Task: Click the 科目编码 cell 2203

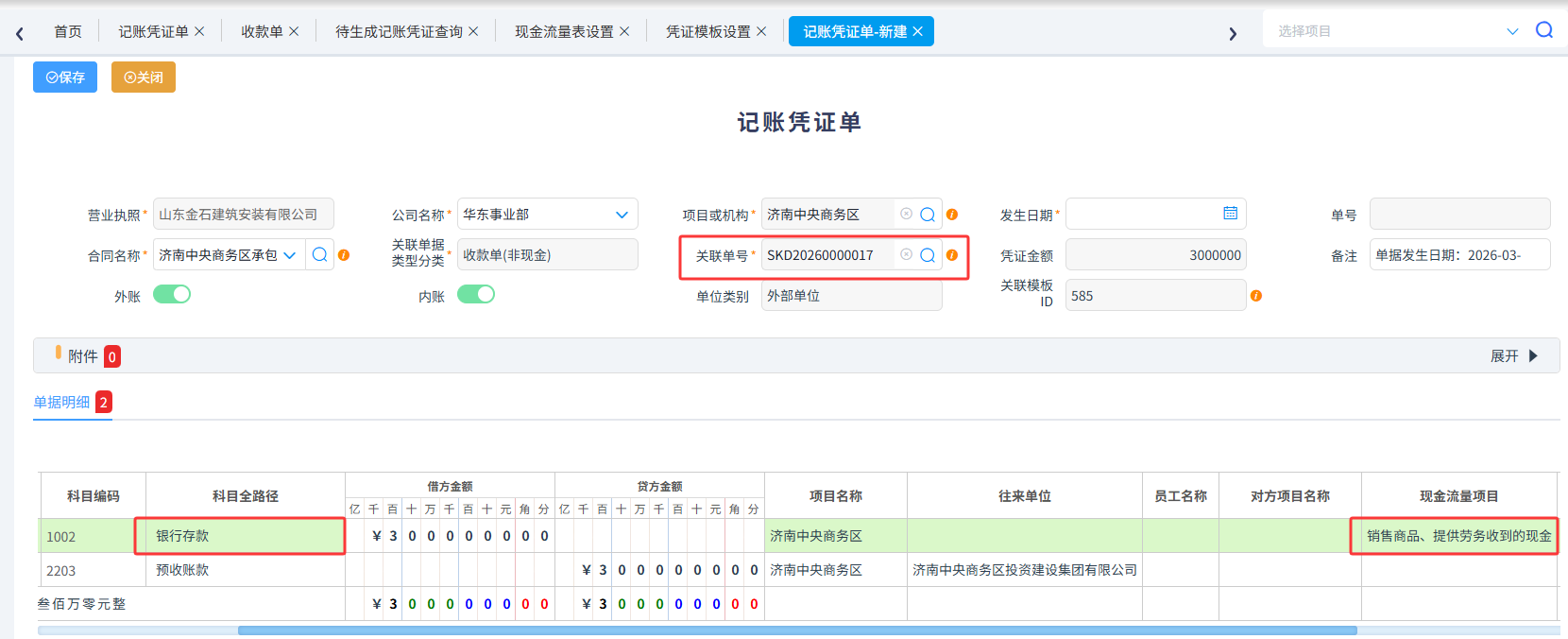Action: point(93,570)
